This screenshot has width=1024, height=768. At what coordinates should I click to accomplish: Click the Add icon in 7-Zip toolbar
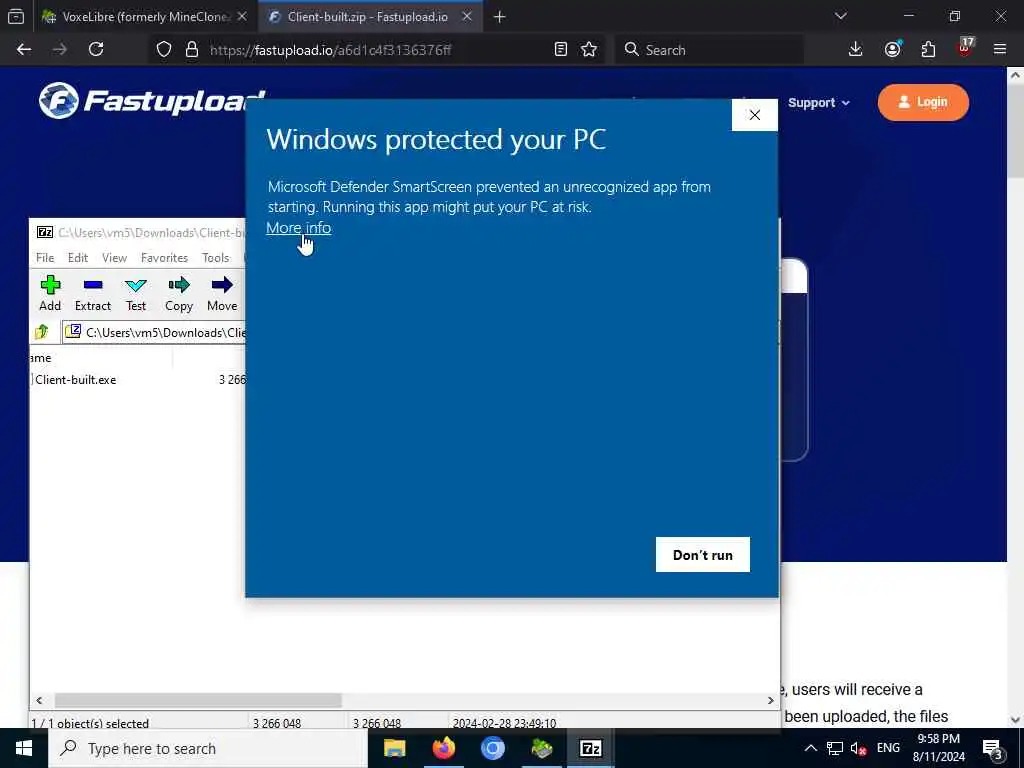tap(50, 293)
